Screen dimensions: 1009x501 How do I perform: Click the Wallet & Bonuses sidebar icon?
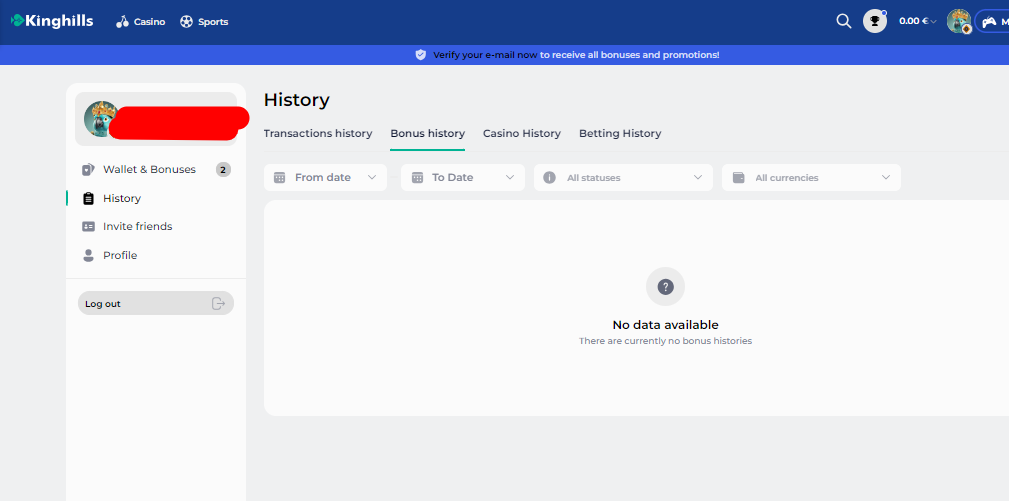88,170
